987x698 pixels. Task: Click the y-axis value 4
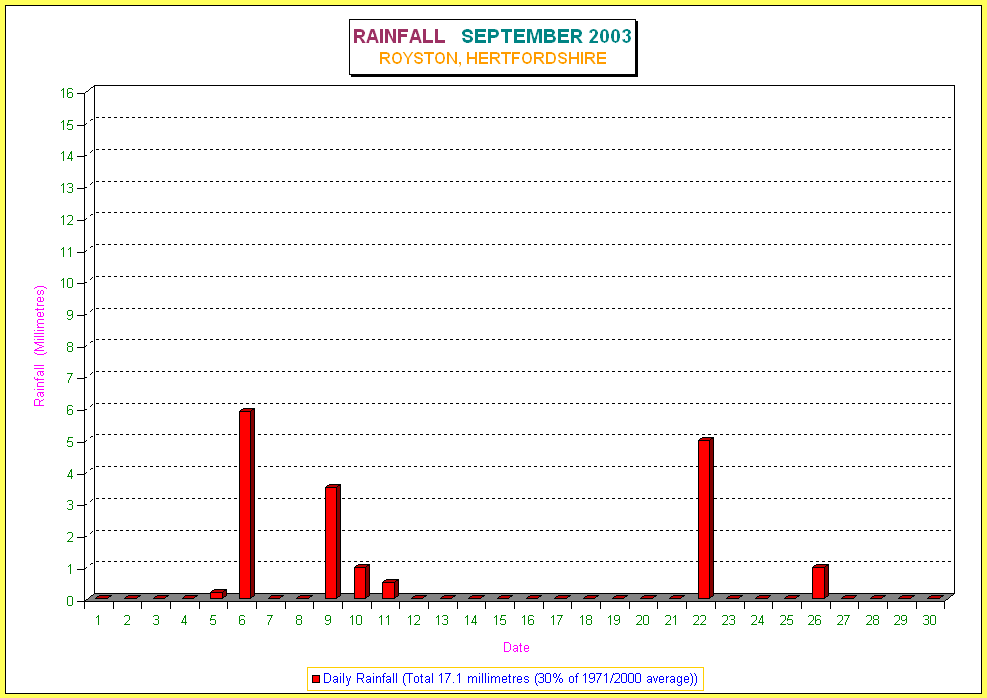pos(70,473)
